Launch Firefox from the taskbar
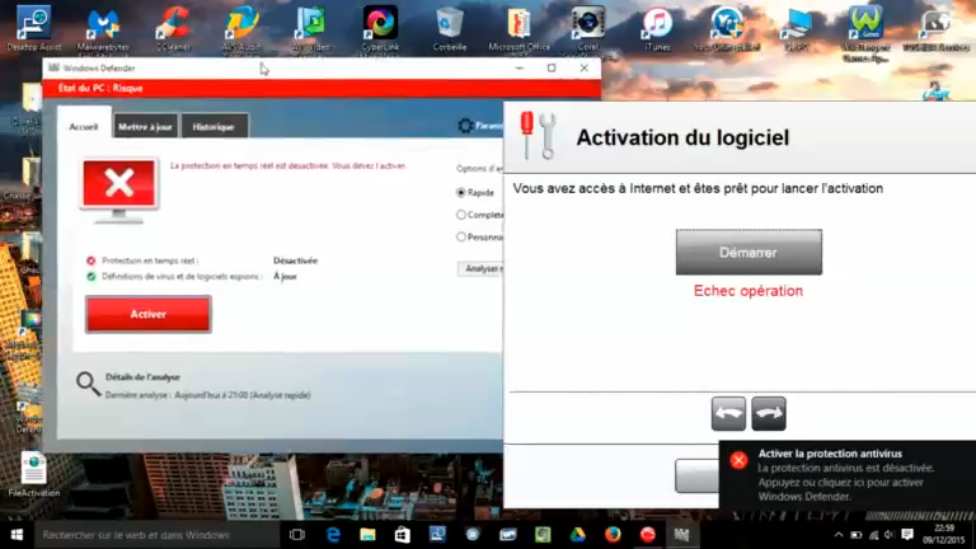976x549 pixels. tap(612, 535)
